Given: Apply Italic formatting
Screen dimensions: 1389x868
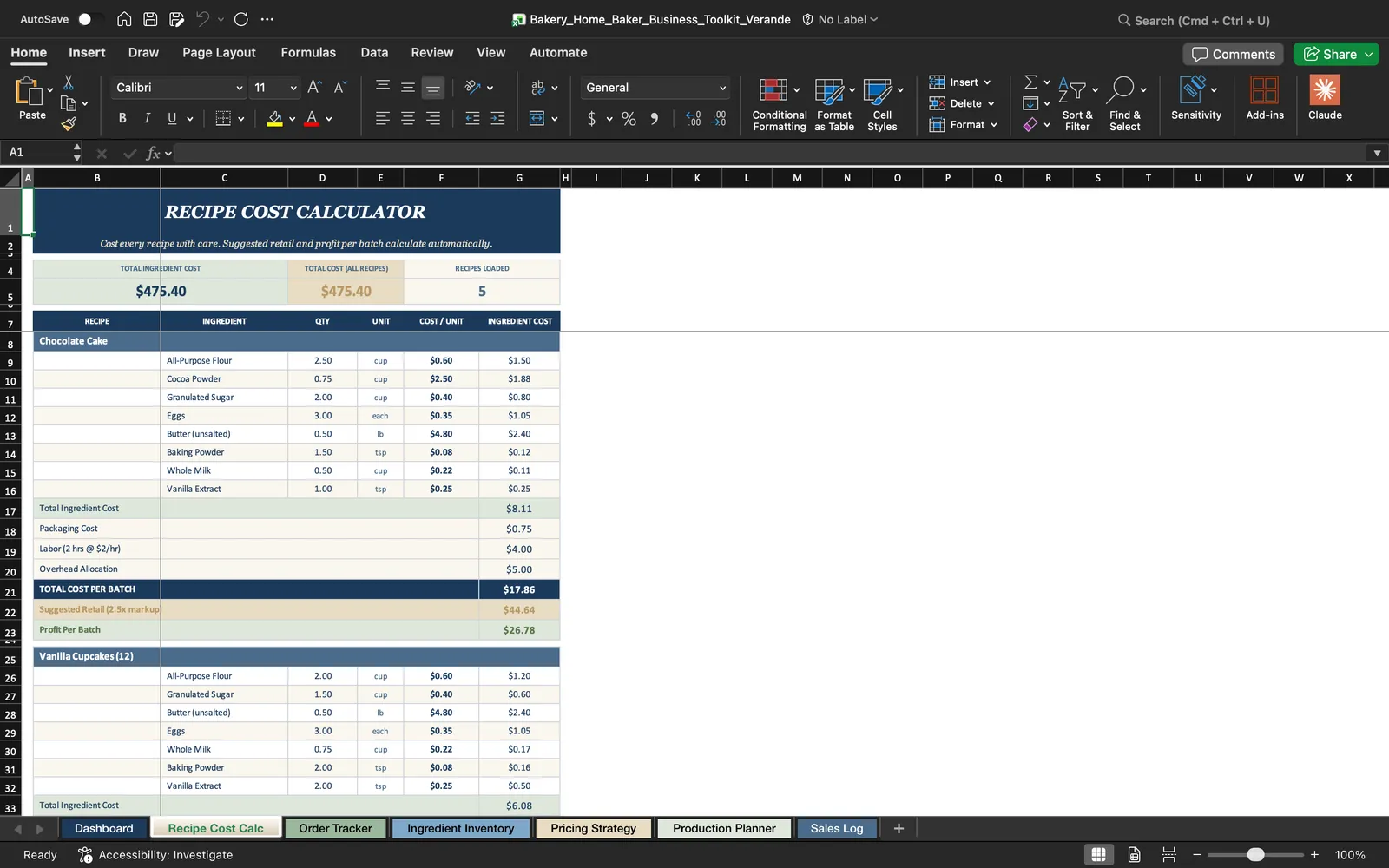Looking at the screenshot, I should pyautogui.click(x=147, y=118).
